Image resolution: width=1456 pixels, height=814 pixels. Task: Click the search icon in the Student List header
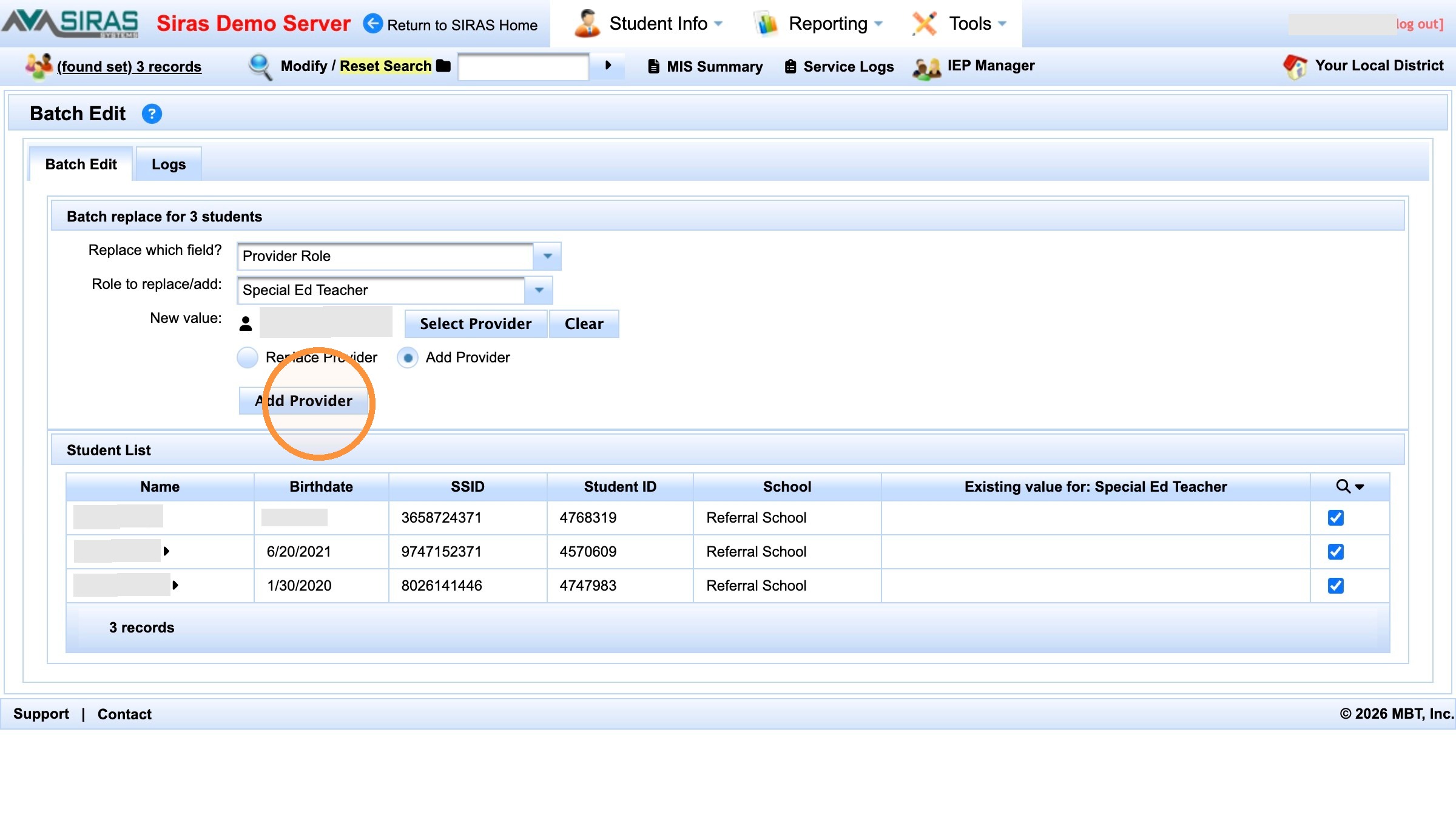pyautogui.click(x=1343, y=486)
